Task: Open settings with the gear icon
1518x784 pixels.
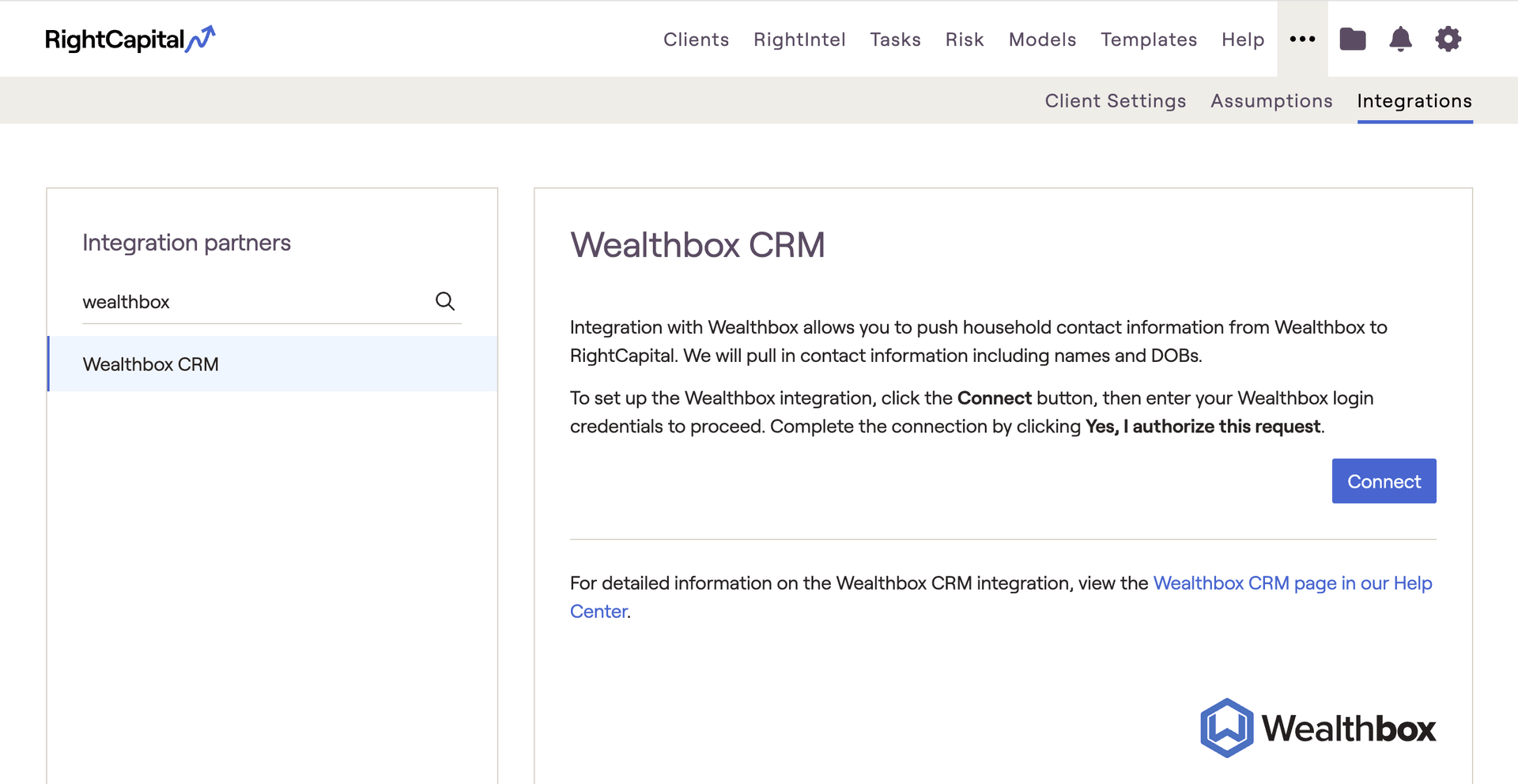Action: 1448,39
